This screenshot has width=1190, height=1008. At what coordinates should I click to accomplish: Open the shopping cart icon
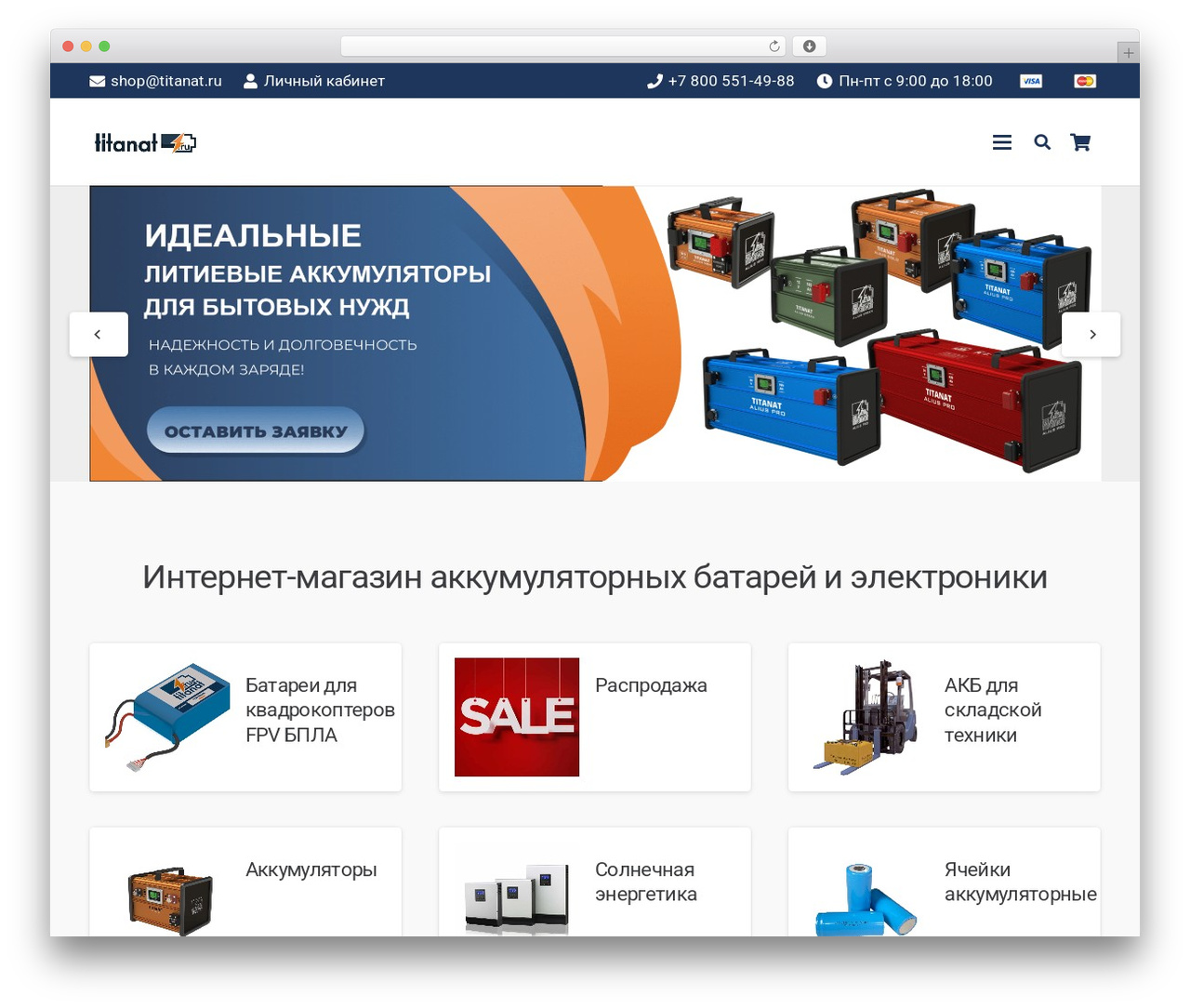(1080, 142)
